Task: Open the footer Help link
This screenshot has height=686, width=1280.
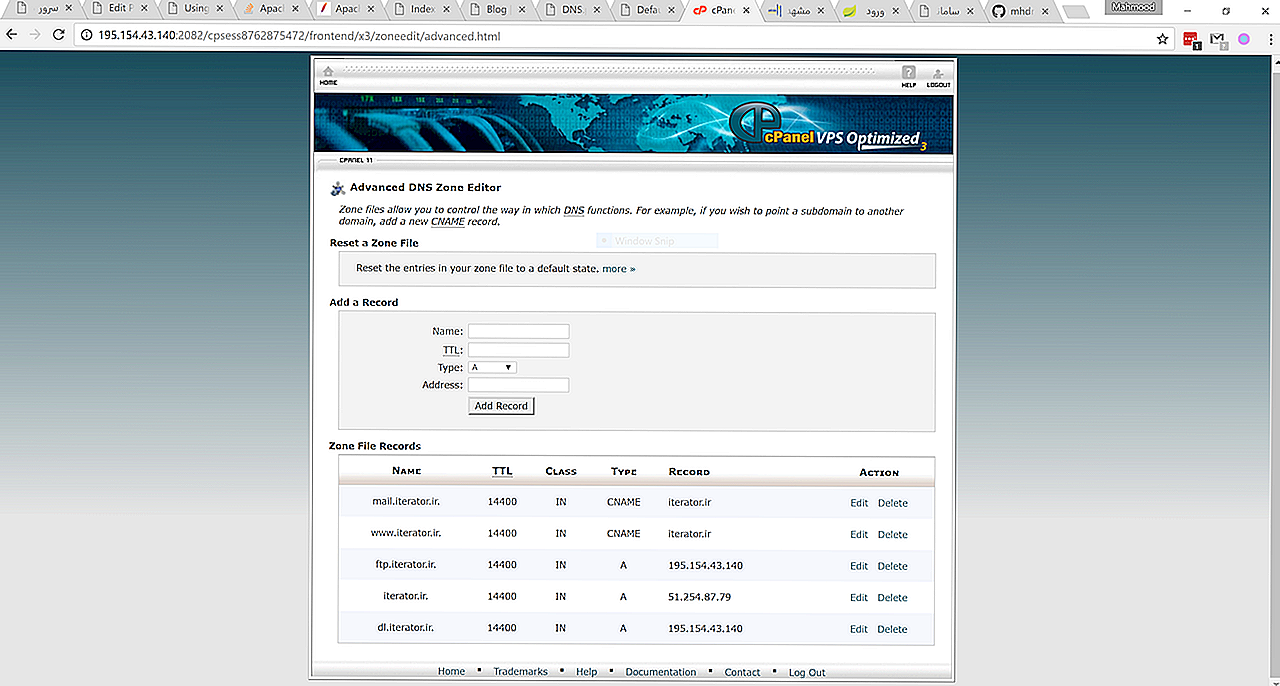Action: coord(586,672)
